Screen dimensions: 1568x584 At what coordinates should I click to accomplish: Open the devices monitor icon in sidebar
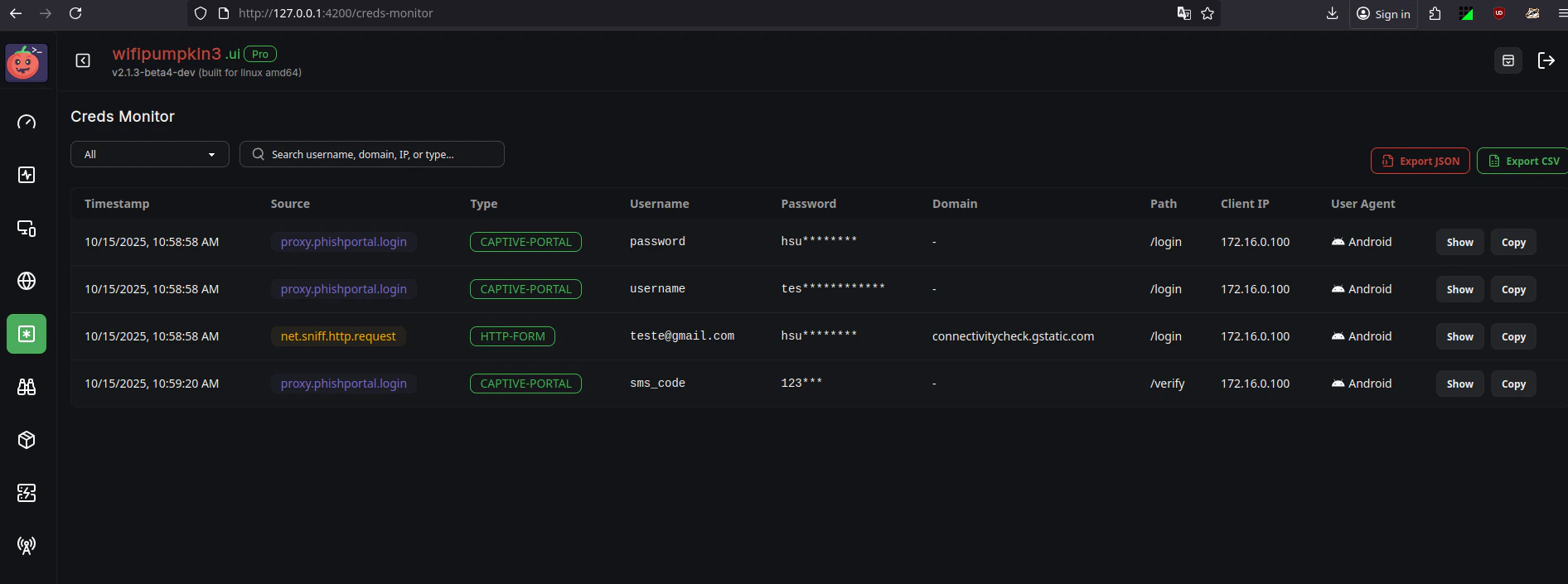point(27,228)
